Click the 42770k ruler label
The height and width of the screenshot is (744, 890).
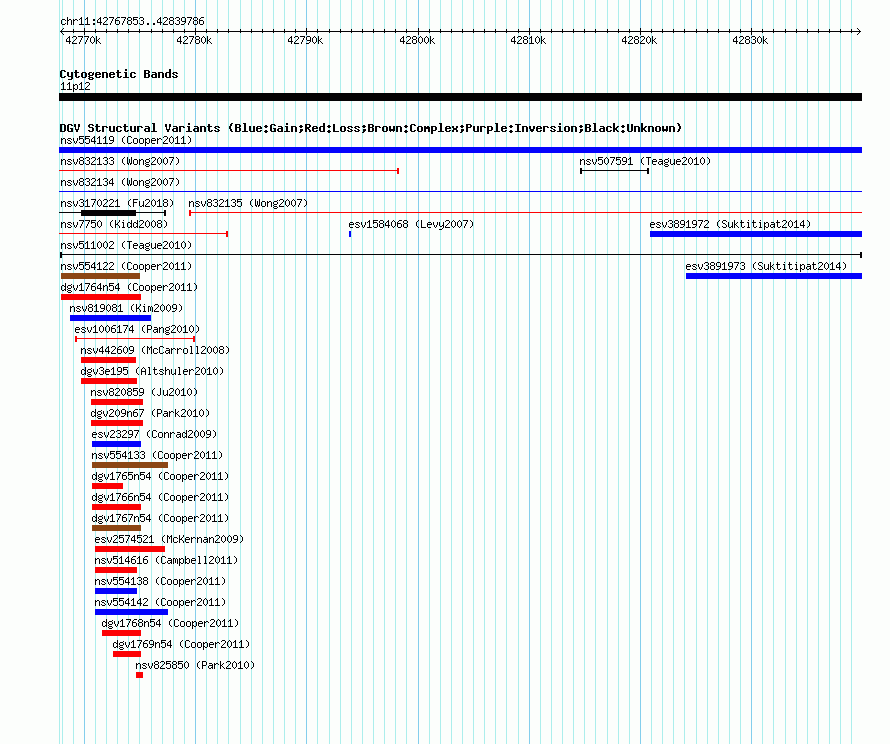[83, 40]
